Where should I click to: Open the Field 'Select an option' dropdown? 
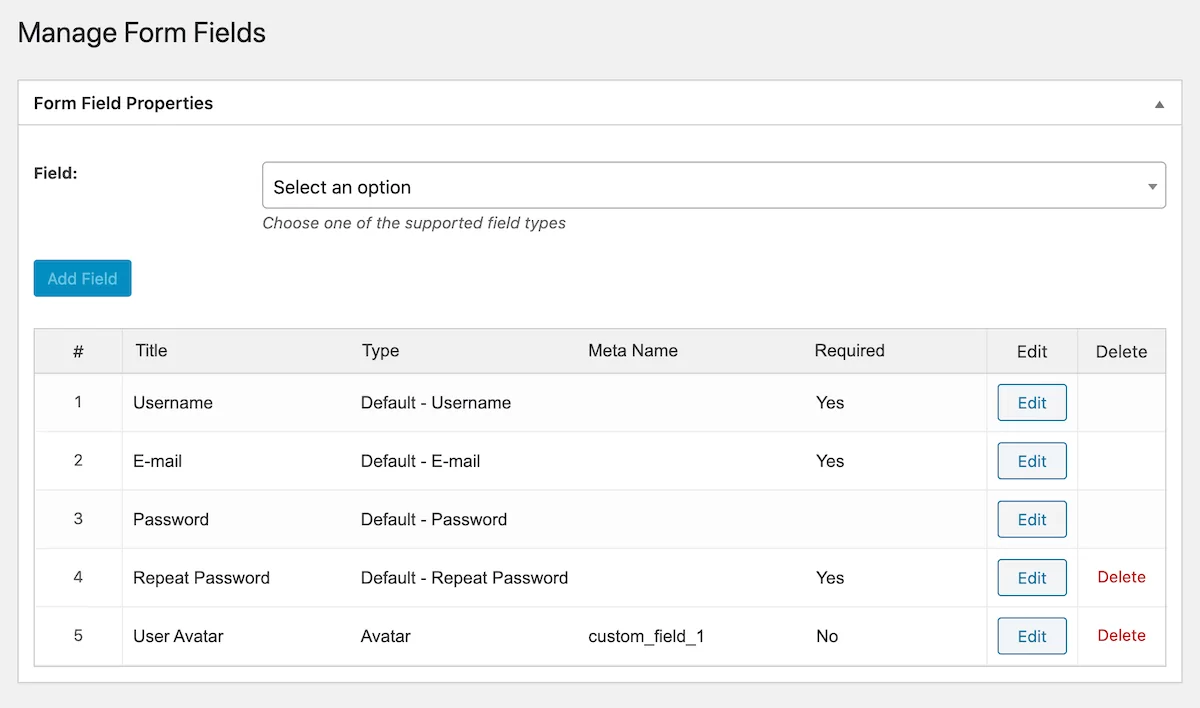point(714,186)
